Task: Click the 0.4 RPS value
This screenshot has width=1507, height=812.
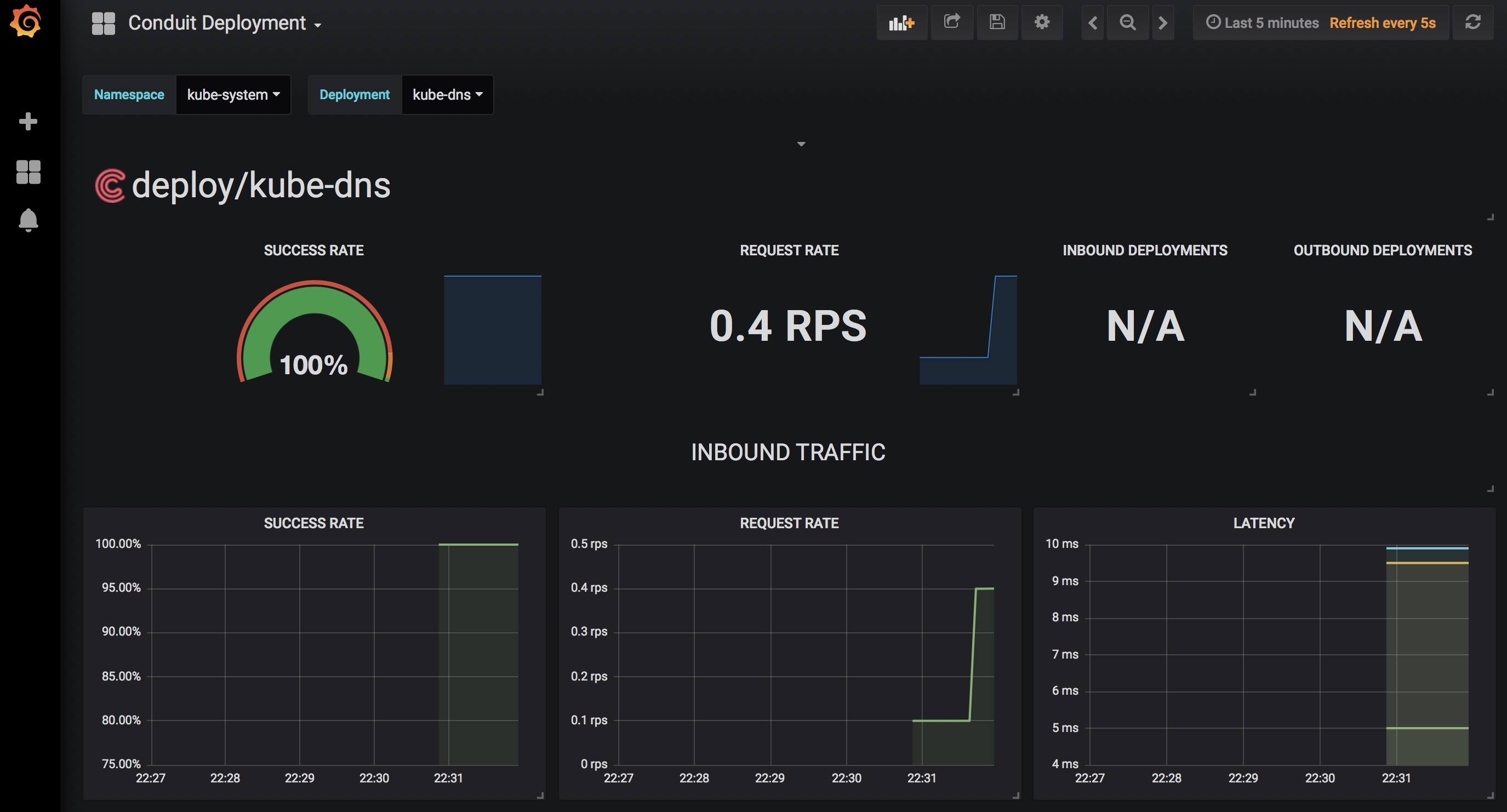Action: pos(787,326)
